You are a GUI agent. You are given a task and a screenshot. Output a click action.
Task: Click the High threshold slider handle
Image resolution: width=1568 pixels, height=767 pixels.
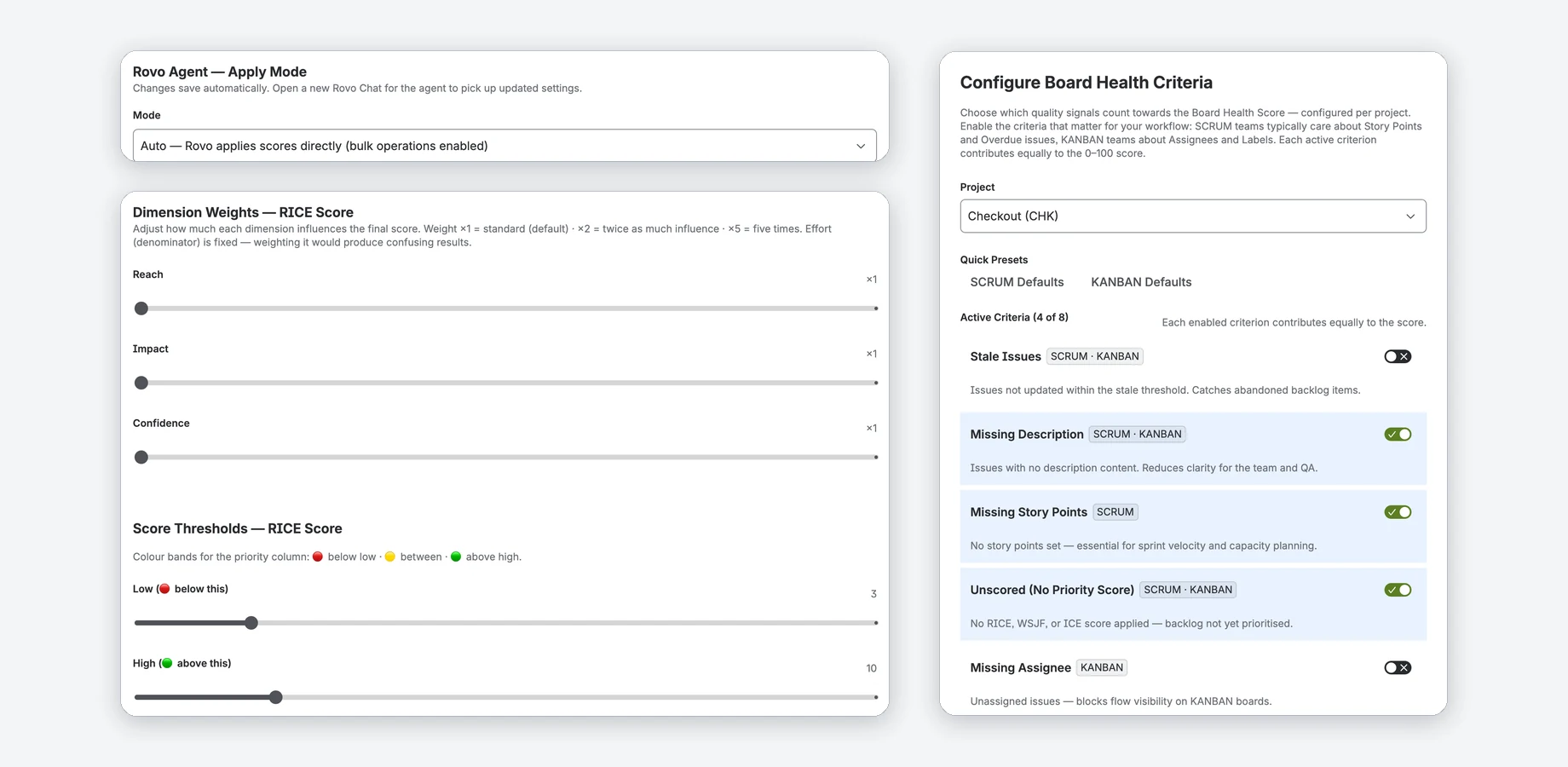pos(276,697)
